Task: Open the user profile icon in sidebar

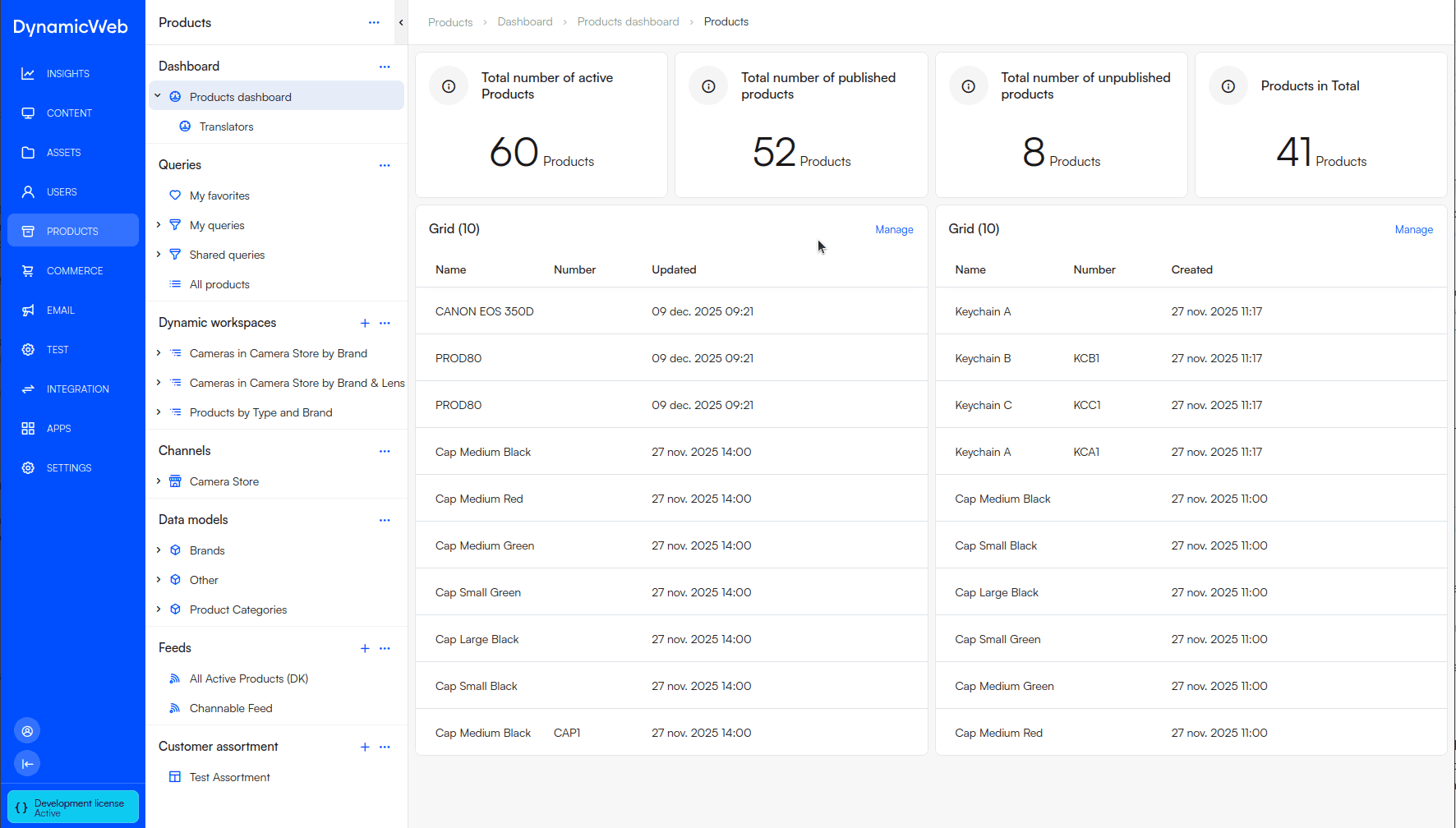Action: click(x=27, y=731)
